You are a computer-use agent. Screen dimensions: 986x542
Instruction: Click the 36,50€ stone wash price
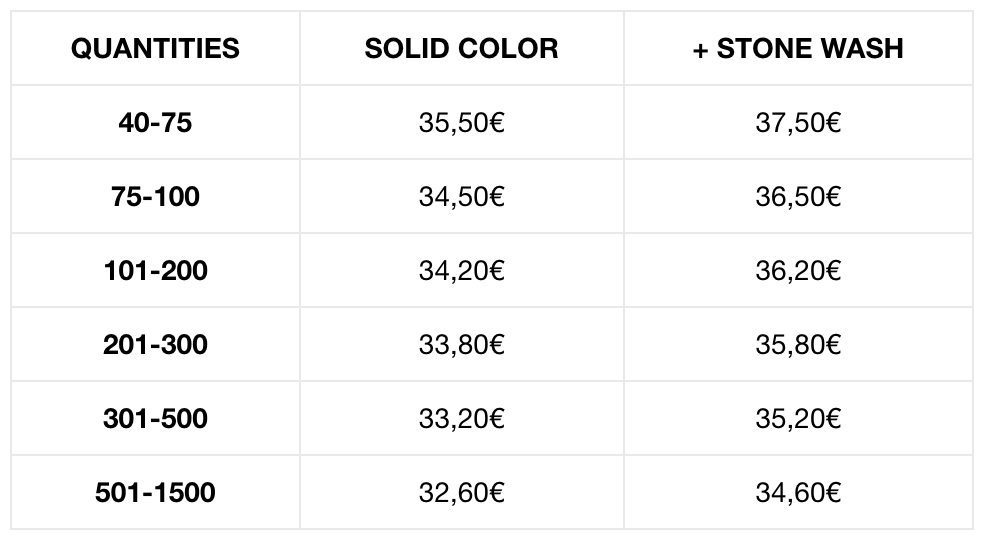click(798, 196)
